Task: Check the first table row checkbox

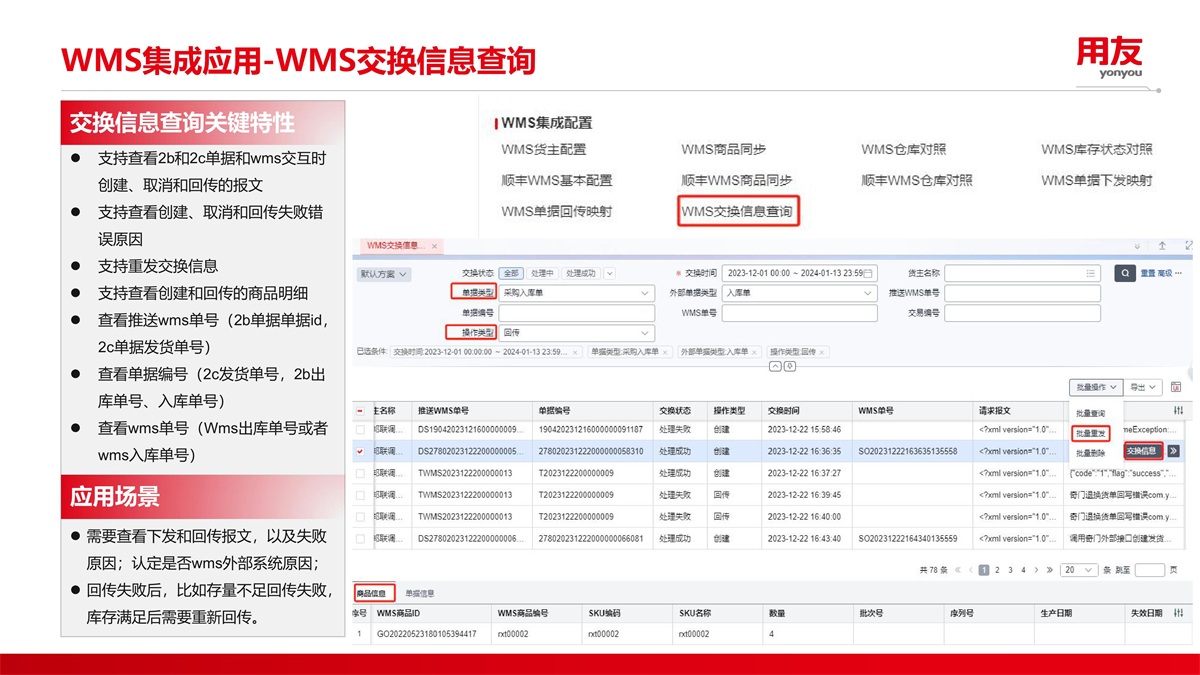Action: pos(360,430)
